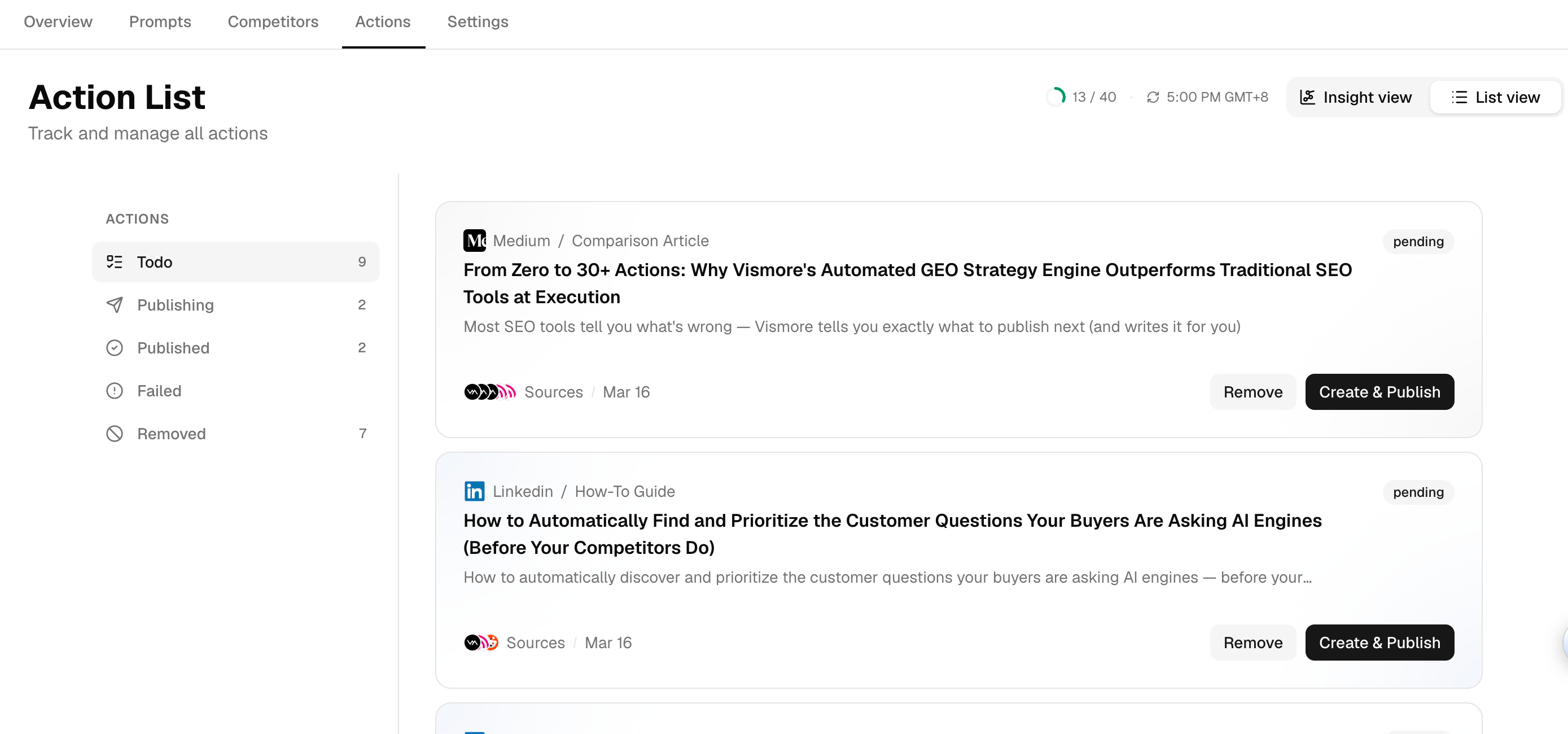Remove the Medium comparison article action
Image resolution: width=1568 pixels, height=734 pixels.
pos(1252,392)
